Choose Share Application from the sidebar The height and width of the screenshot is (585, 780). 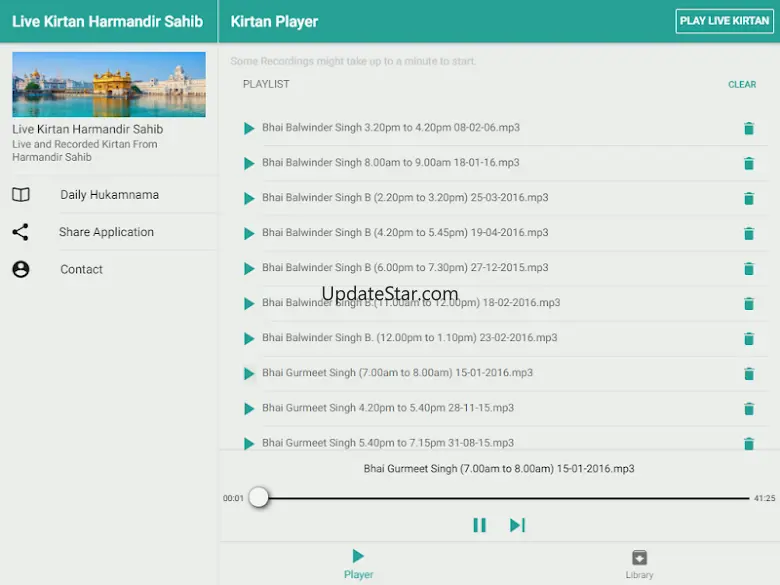point(106,232)
